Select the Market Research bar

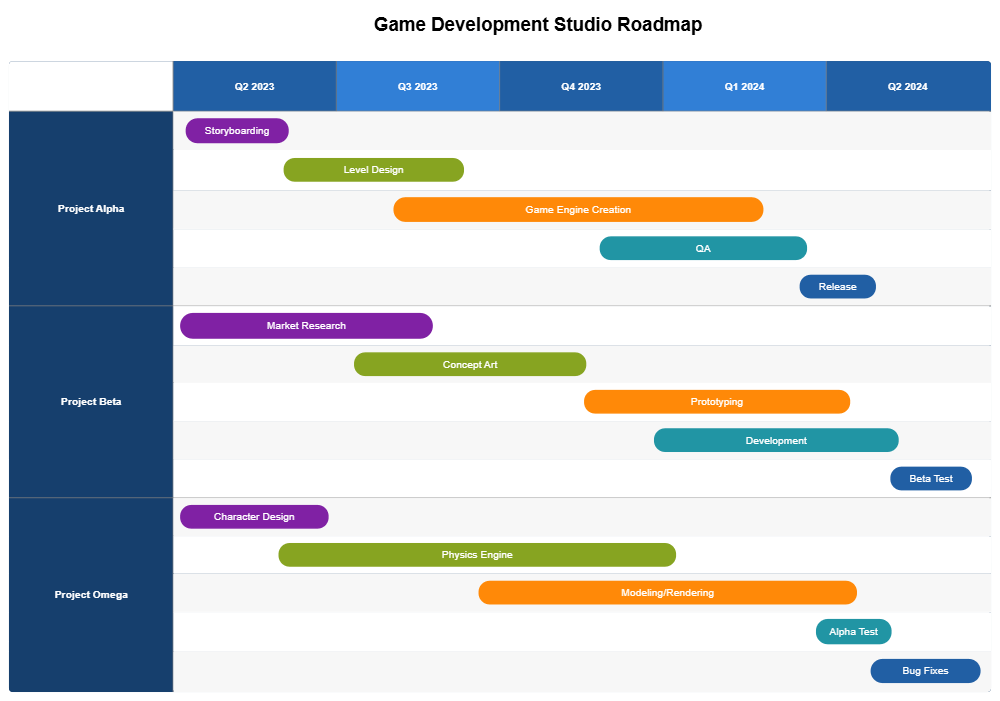[306, 325]
